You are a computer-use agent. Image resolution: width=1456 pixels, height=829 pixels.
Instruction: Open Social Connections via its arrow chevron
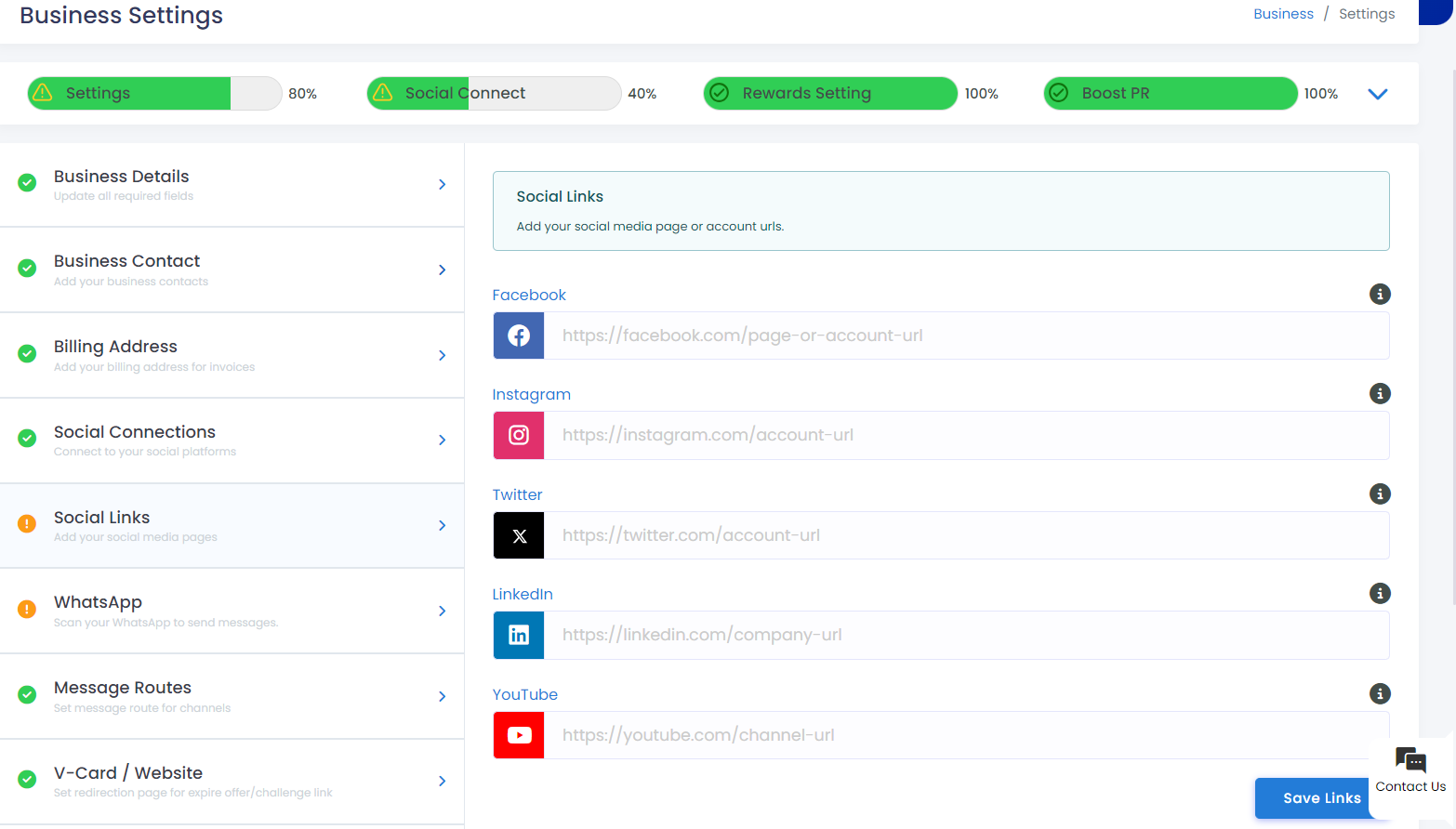click(x=443, y=441)
